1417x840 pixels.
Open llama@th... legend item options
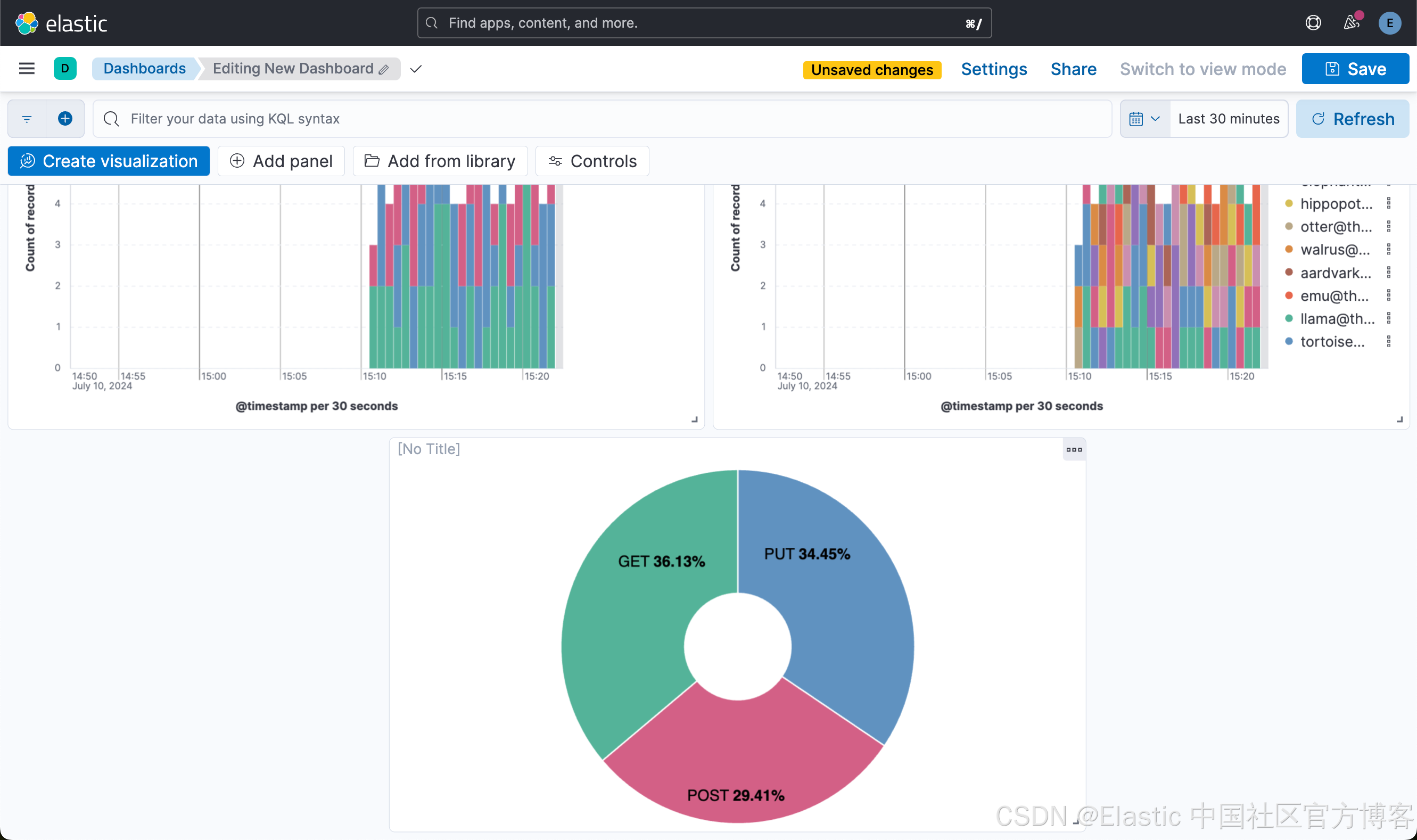click(1388, 318)
